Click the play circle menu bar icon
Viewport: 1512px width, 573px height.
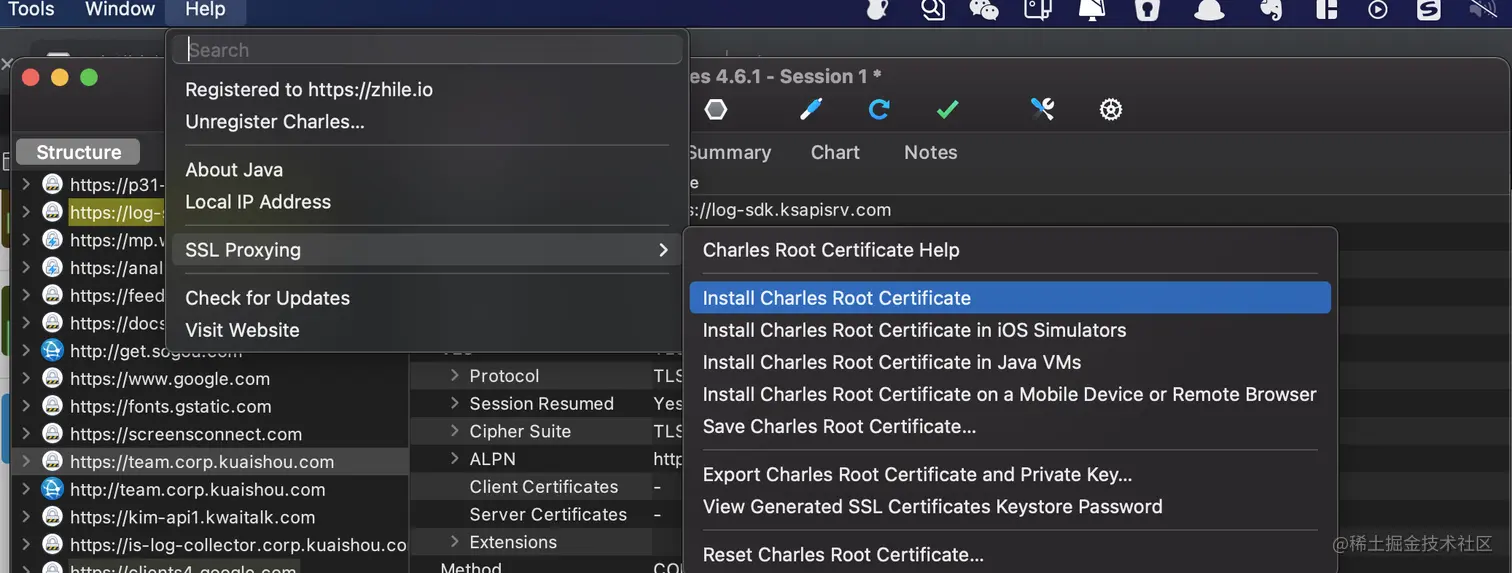coord(1378,10)
